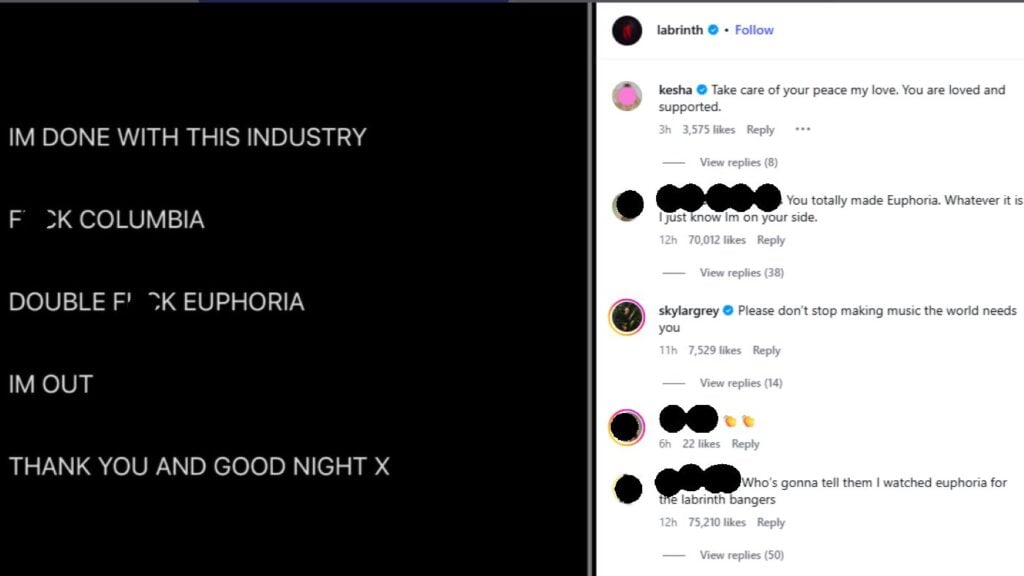
Task: View the 70,012 likes on Euphoria comment
Action: click(x=716, y=240)
